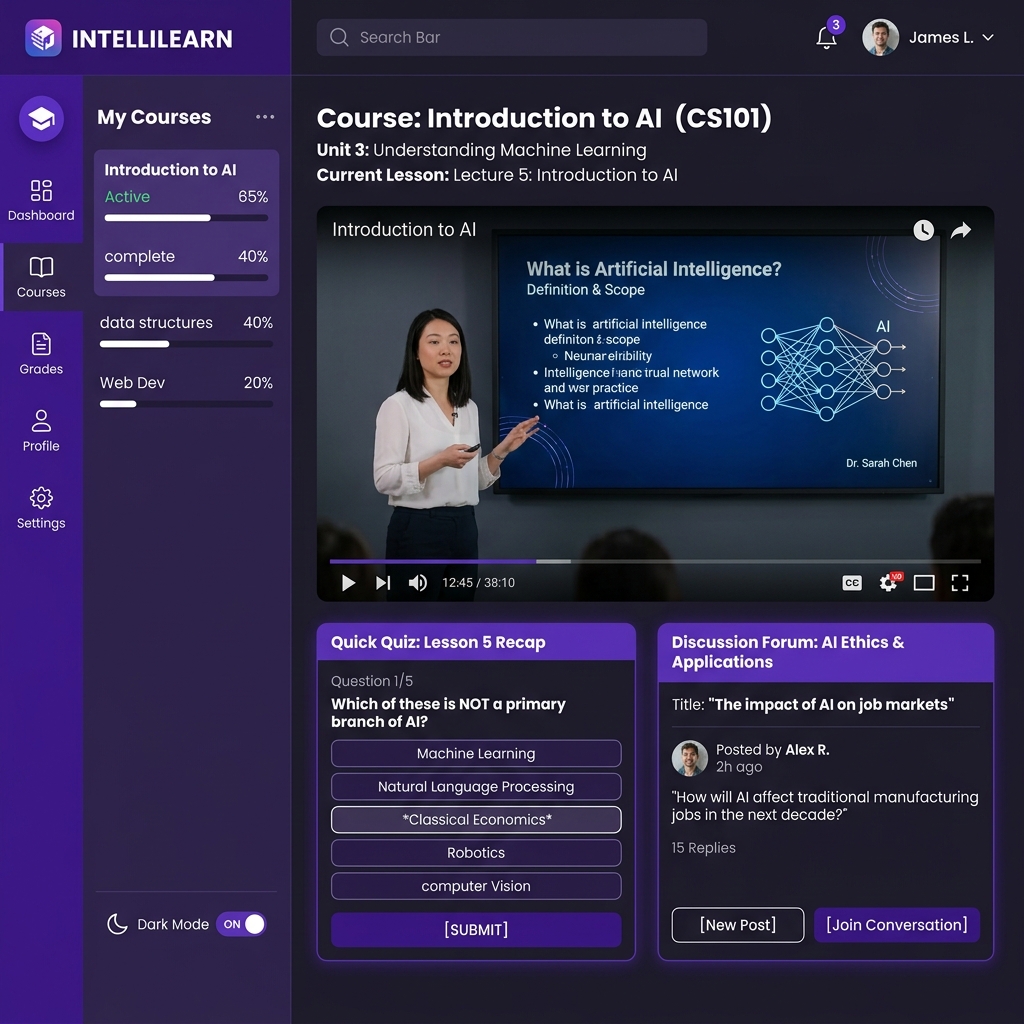The height and width of the screenshot is (1024, 1024).
Task: Open poster name Alex R.
Action: pos(807,750)
